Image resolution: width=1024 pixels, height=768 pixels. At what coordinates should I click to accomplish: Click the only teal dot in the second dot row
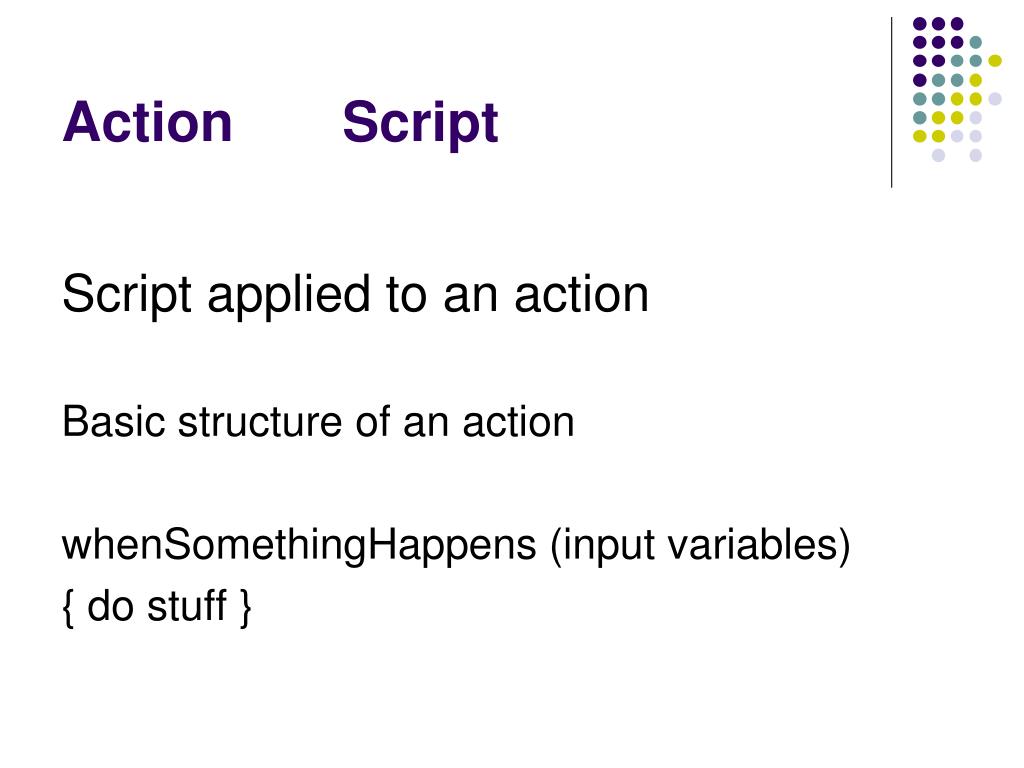pyautogui.click(x=976, y=43)
